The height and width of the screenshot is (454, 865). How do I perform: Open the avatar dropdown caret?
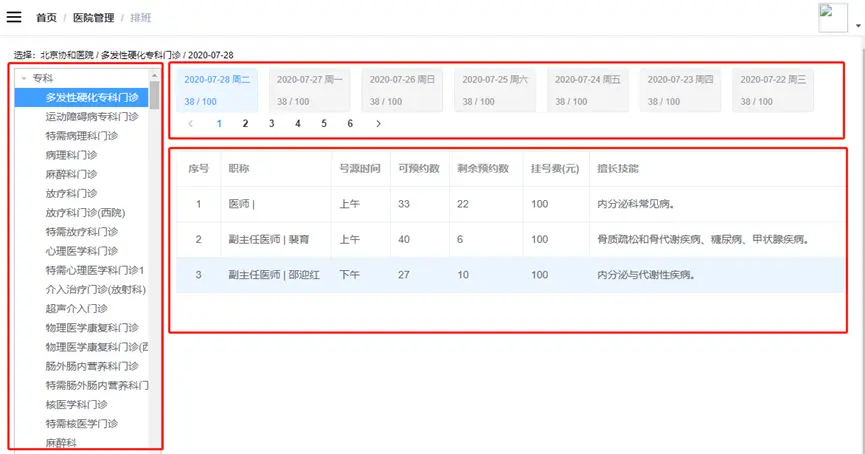[858, 25]
